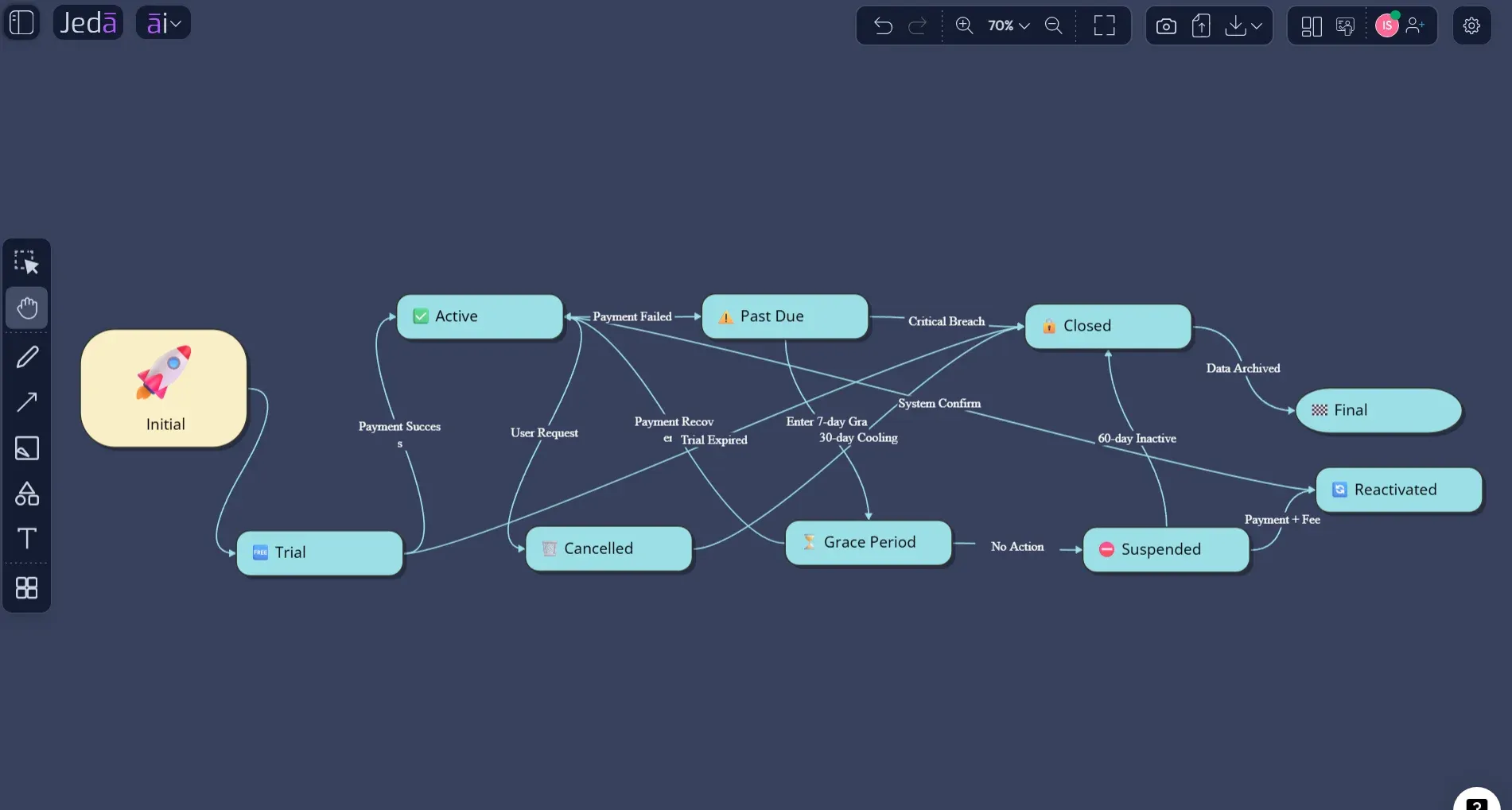Select the Active state node
This screenshot has height=810, width=1512.
point(480,316)
